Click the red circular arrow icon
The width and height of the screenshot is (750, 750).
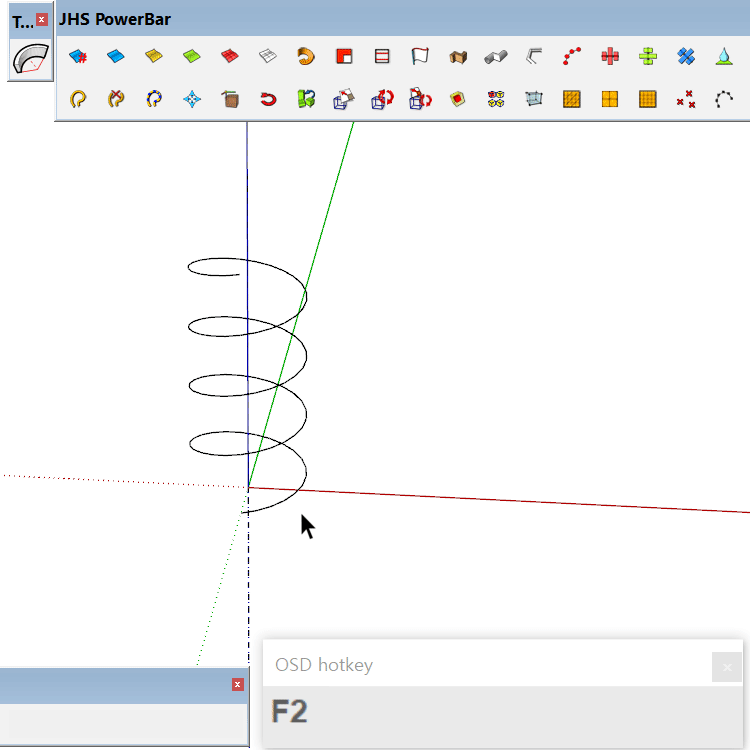[268, 99]
